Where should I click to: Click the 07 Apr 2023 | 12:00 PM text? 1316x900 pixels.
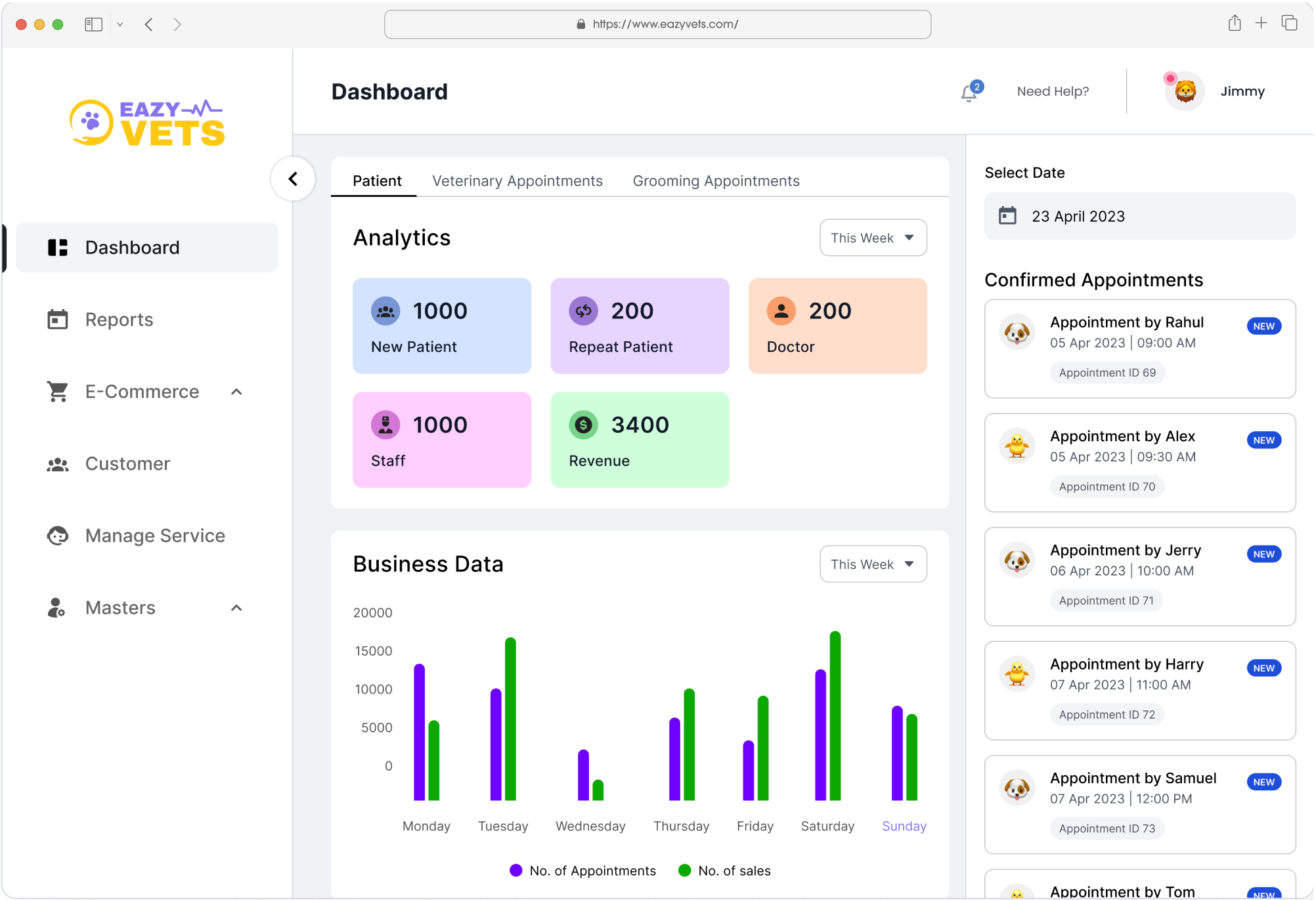pyautogui.click(x=1121, y=799)
